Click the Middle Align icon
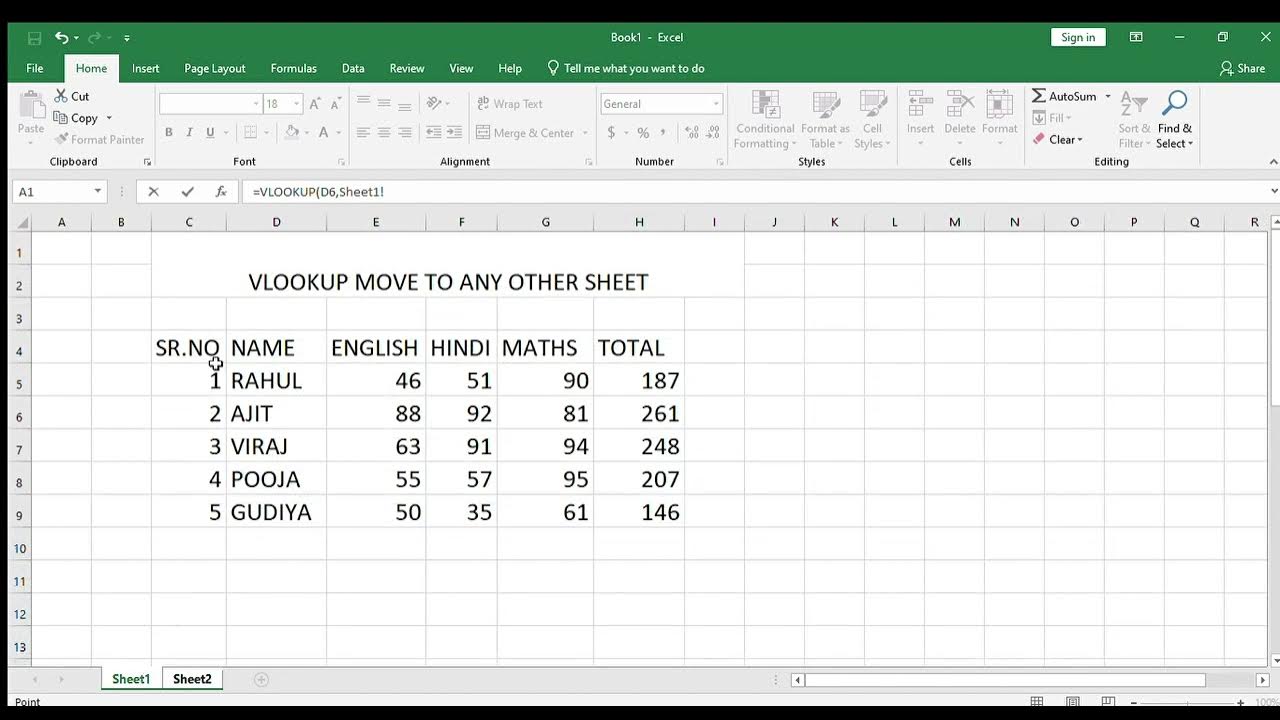This screenshot has height=720, width=1280. click(384, 103)
